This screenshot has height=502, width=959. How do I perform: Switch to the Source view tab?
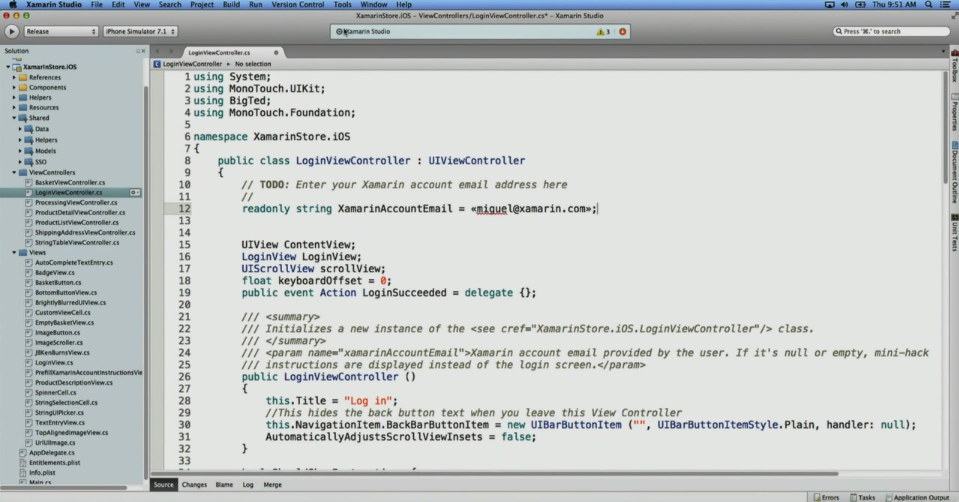163,485
